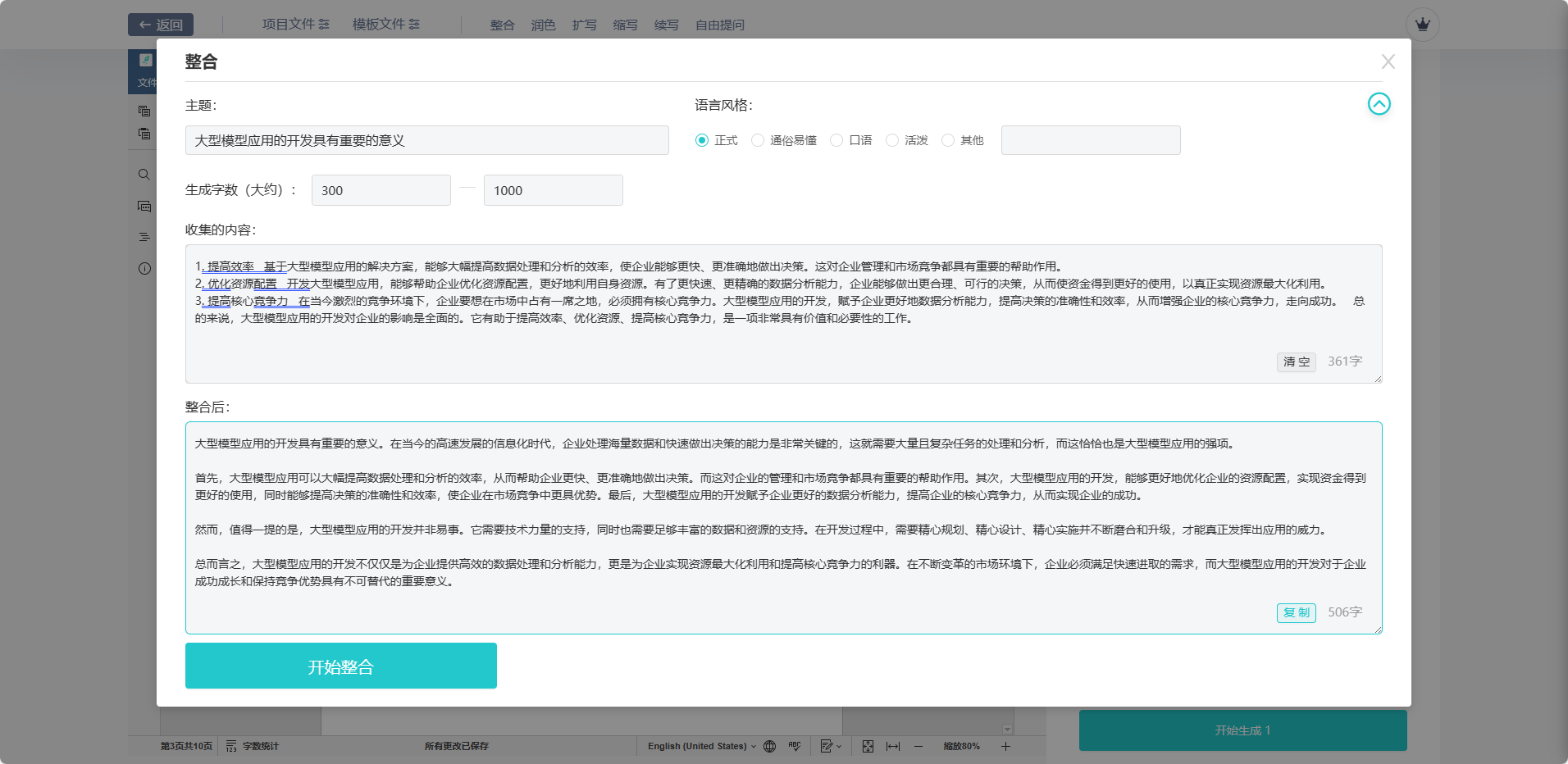The image size is (1568, 764).
Task: Open the comments icon in left sidebar
Action: tap(144, 206)
